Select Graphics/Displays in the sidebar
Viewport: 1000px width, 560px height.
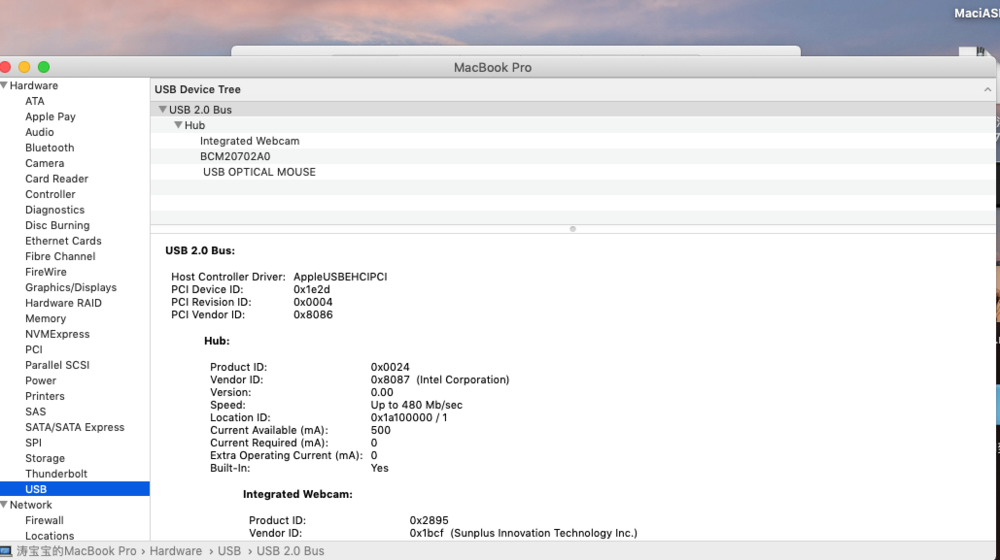click(x=70, y=287)
